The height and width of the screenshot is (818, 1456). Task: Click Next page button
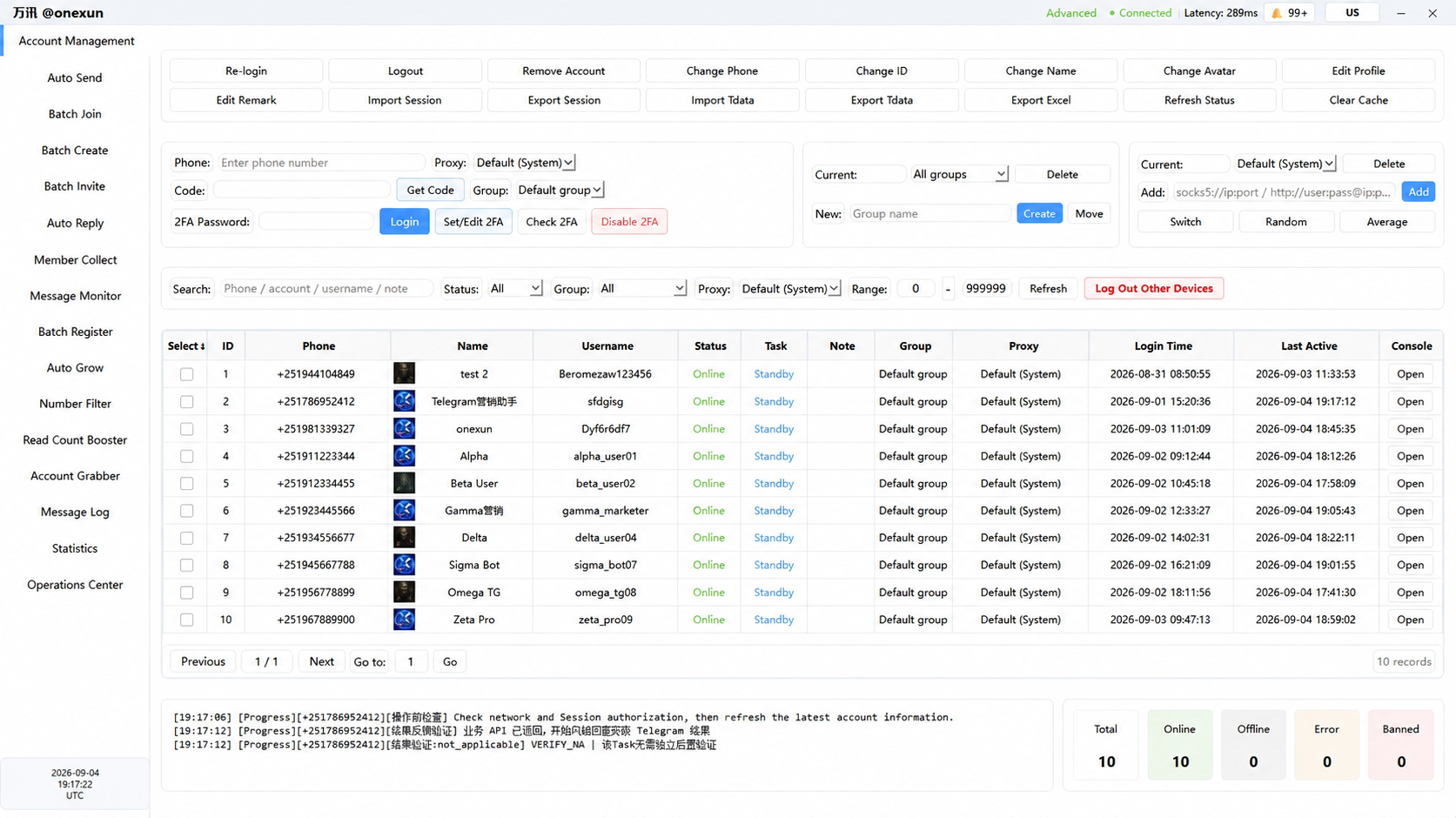click(x=321, y=661)
